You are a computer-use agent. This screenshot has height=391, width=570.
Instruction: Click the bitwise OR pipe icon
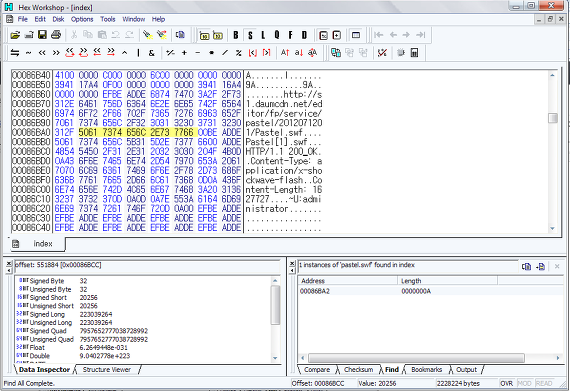point(138,53)
